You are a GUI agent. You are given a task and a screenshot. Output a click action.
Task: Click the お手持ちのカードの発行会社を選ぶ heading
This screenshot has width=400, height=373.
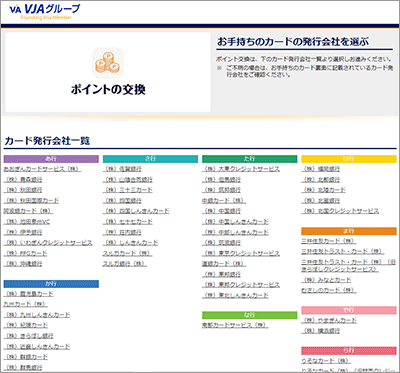(293, 42)
